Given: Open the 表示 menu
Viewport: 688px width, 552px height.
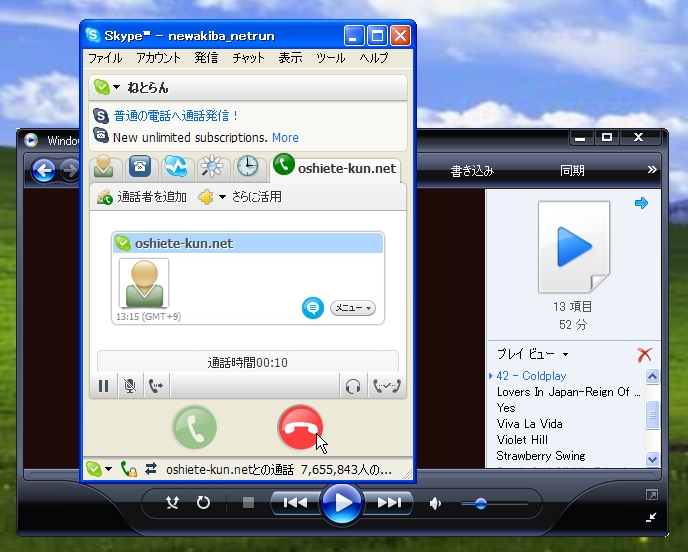Looking at the screenshot, I should [290, 58].
